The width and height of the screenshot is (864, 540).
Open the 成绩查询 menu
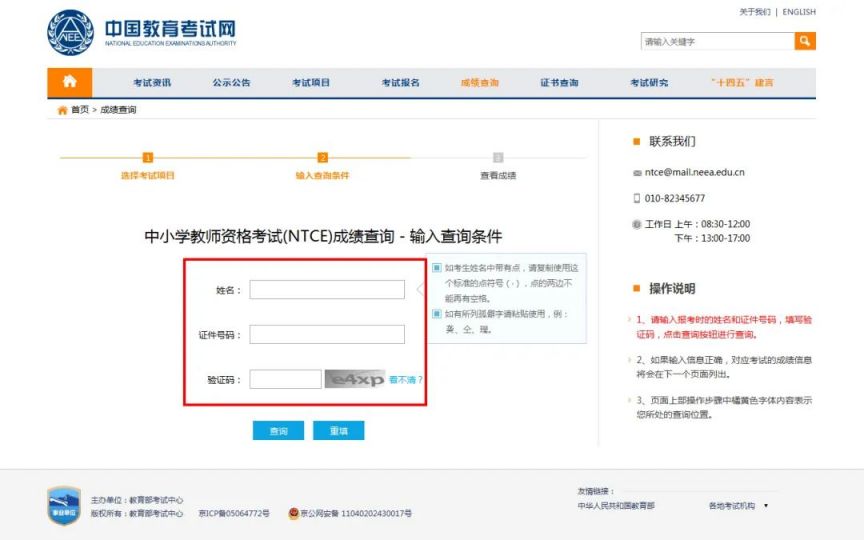point(480,83)
